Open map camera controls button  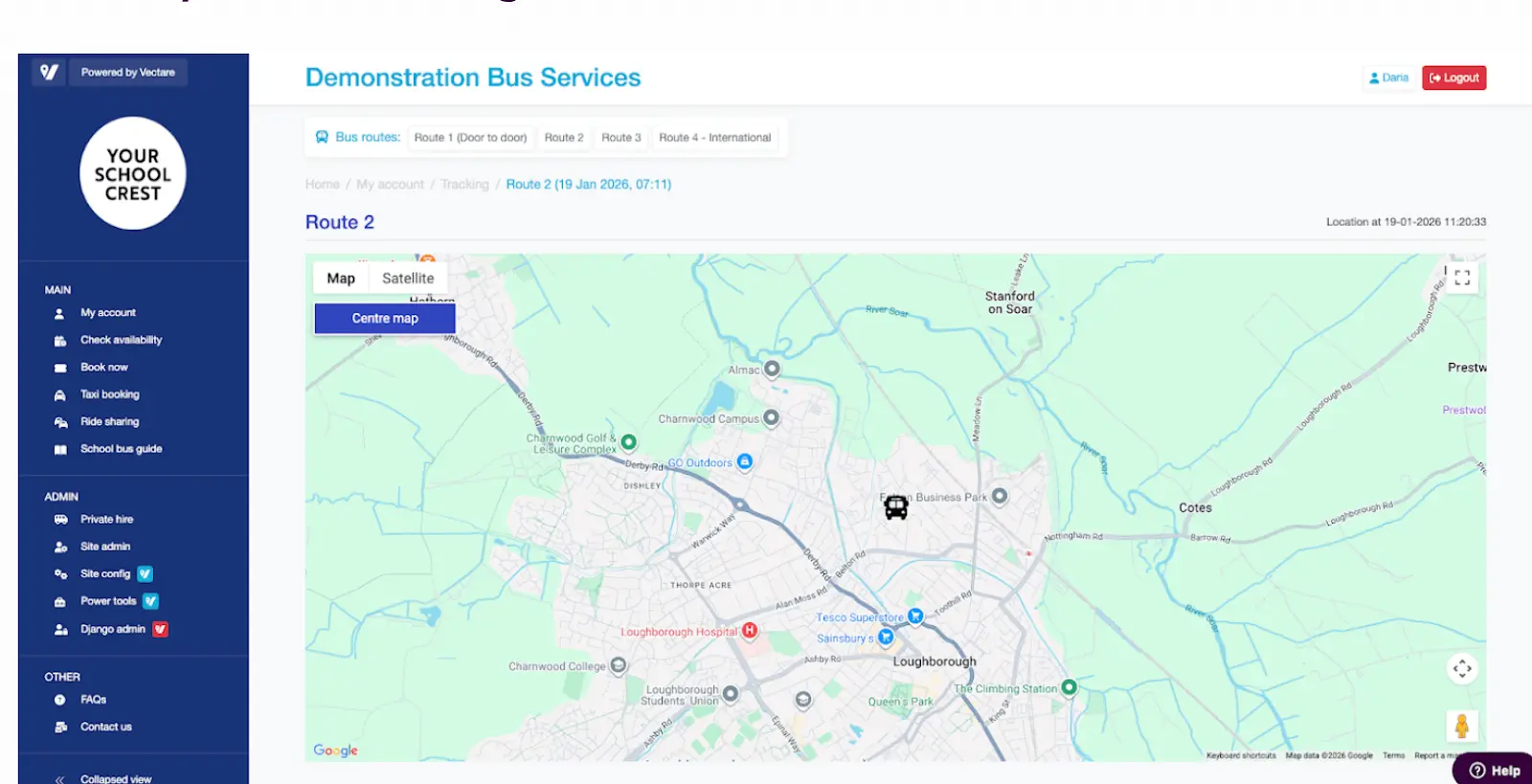pos(1462,668)
